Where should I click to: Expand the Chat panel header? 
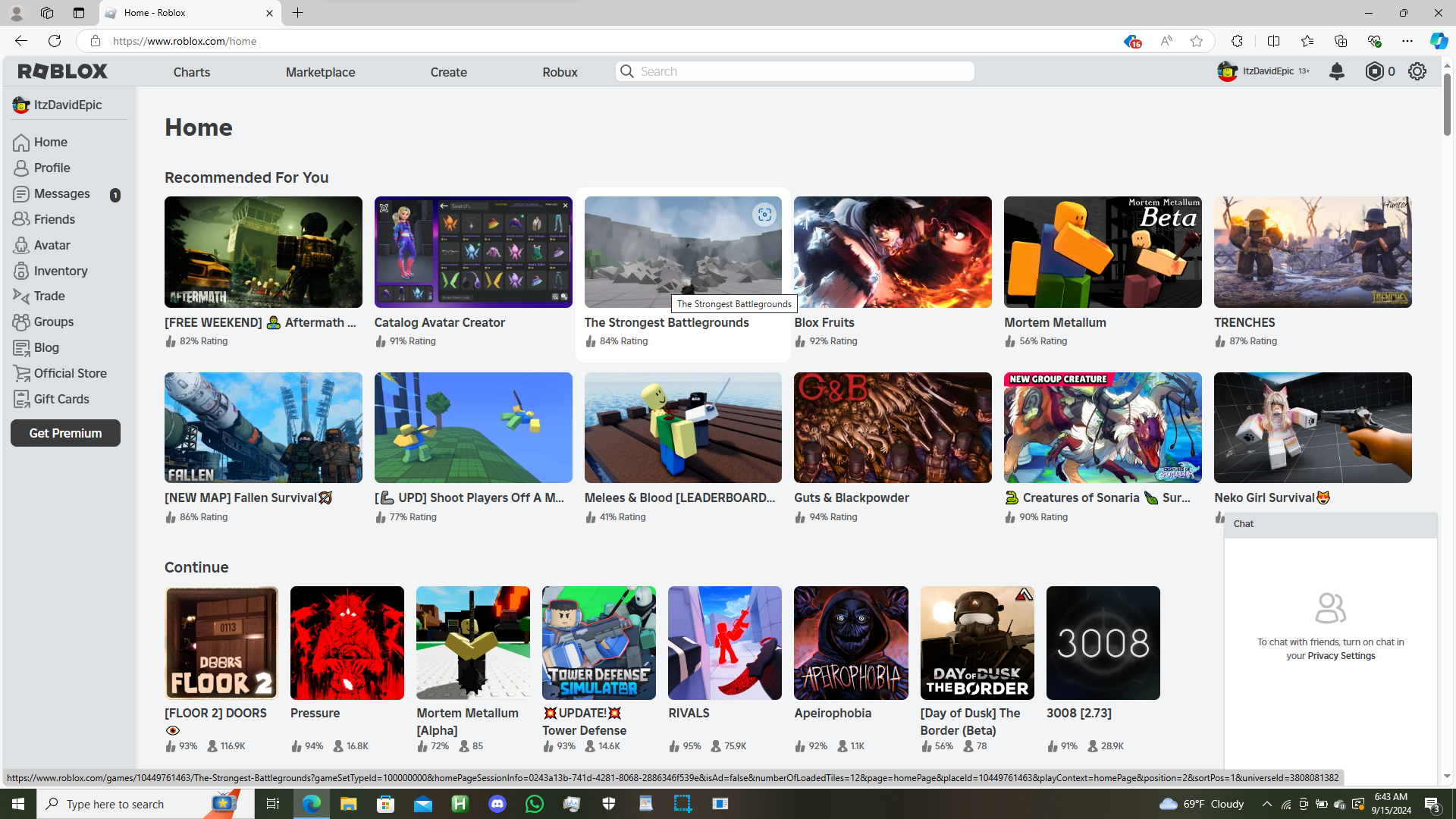1331,524
